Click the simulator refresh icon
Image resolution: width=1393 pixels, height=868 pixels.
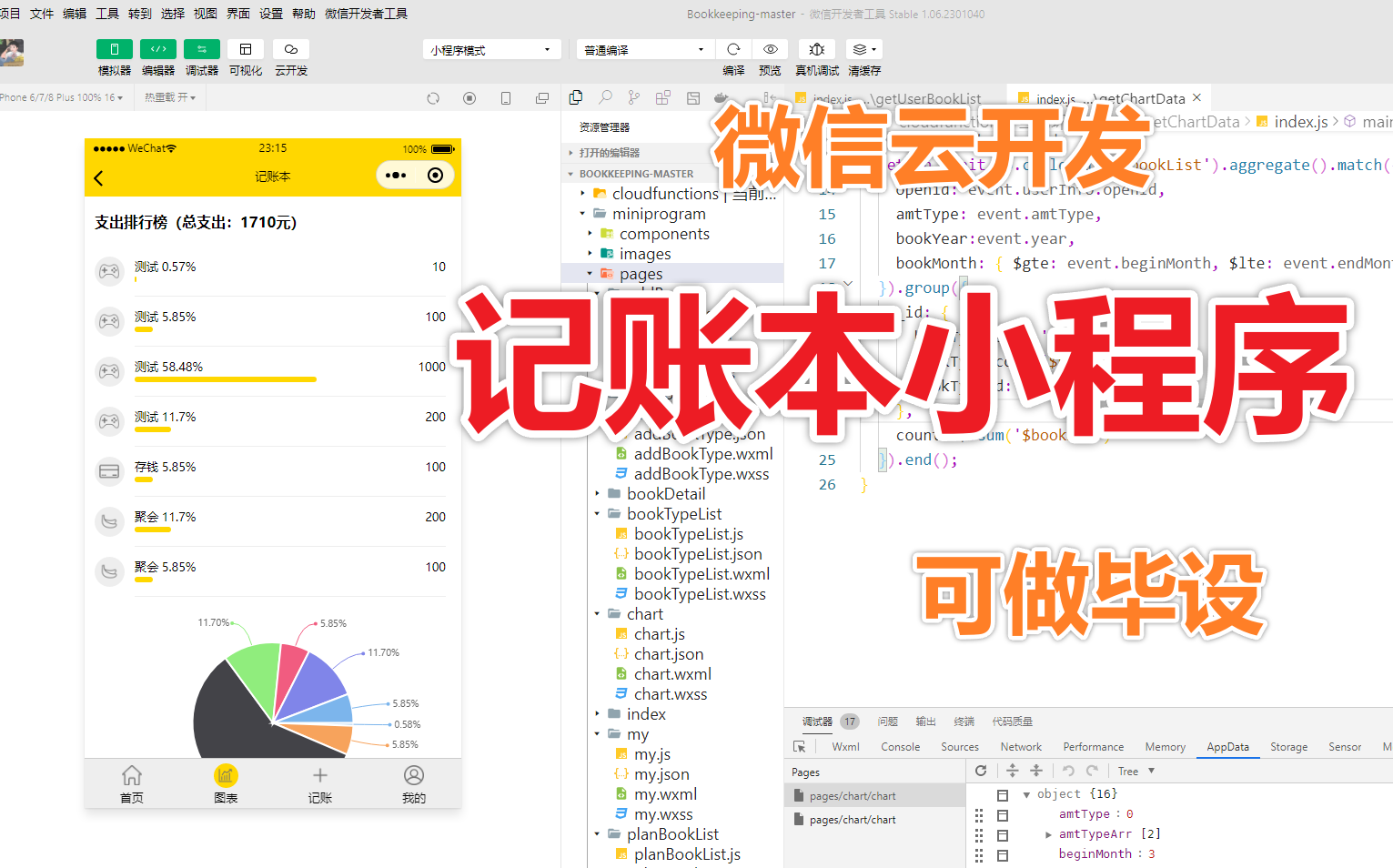coord(433,98)
